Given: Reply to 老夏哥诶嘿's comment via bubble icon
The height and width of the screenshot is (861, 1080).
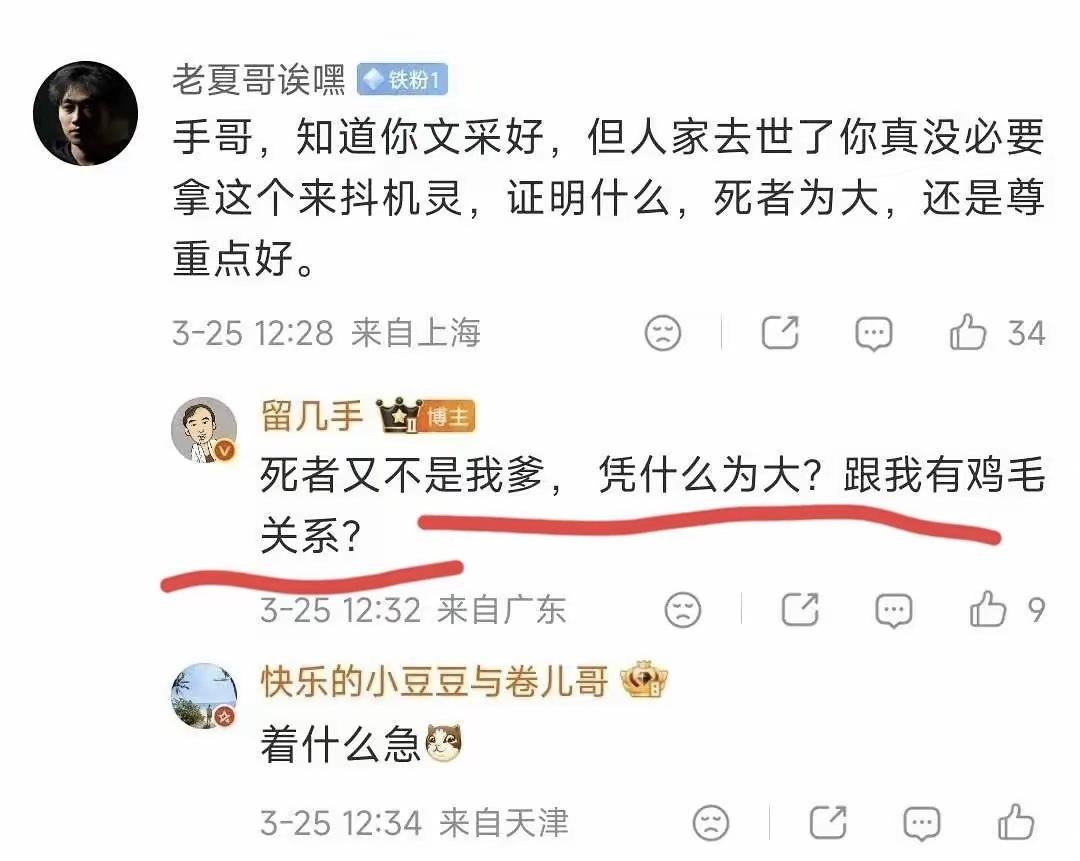Looking at the screenshot, I should (873, 334).
